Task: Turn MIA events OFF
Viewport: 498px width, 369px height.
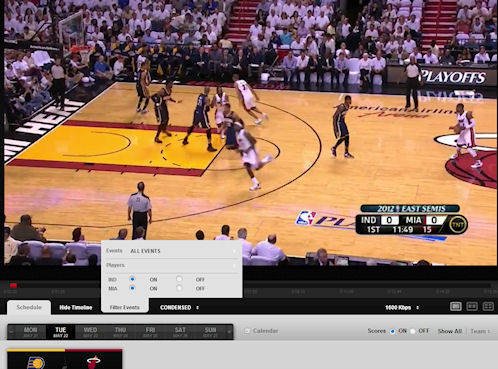Action: [x=179, y=288]
